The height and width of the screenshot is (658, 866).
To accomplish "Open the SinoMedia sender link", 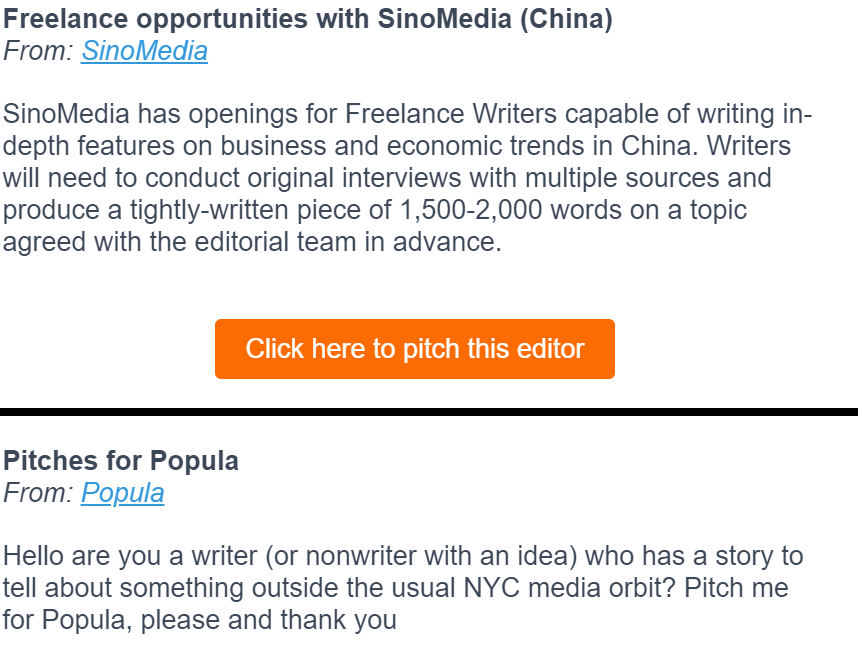I will click(144, 51).
